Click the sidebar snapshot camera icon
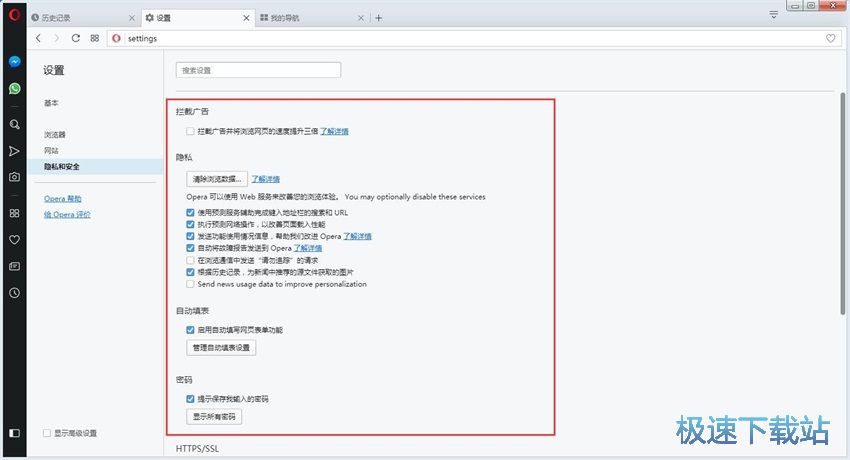The height and width of the screenshot is (460, 850). [15, 177]
